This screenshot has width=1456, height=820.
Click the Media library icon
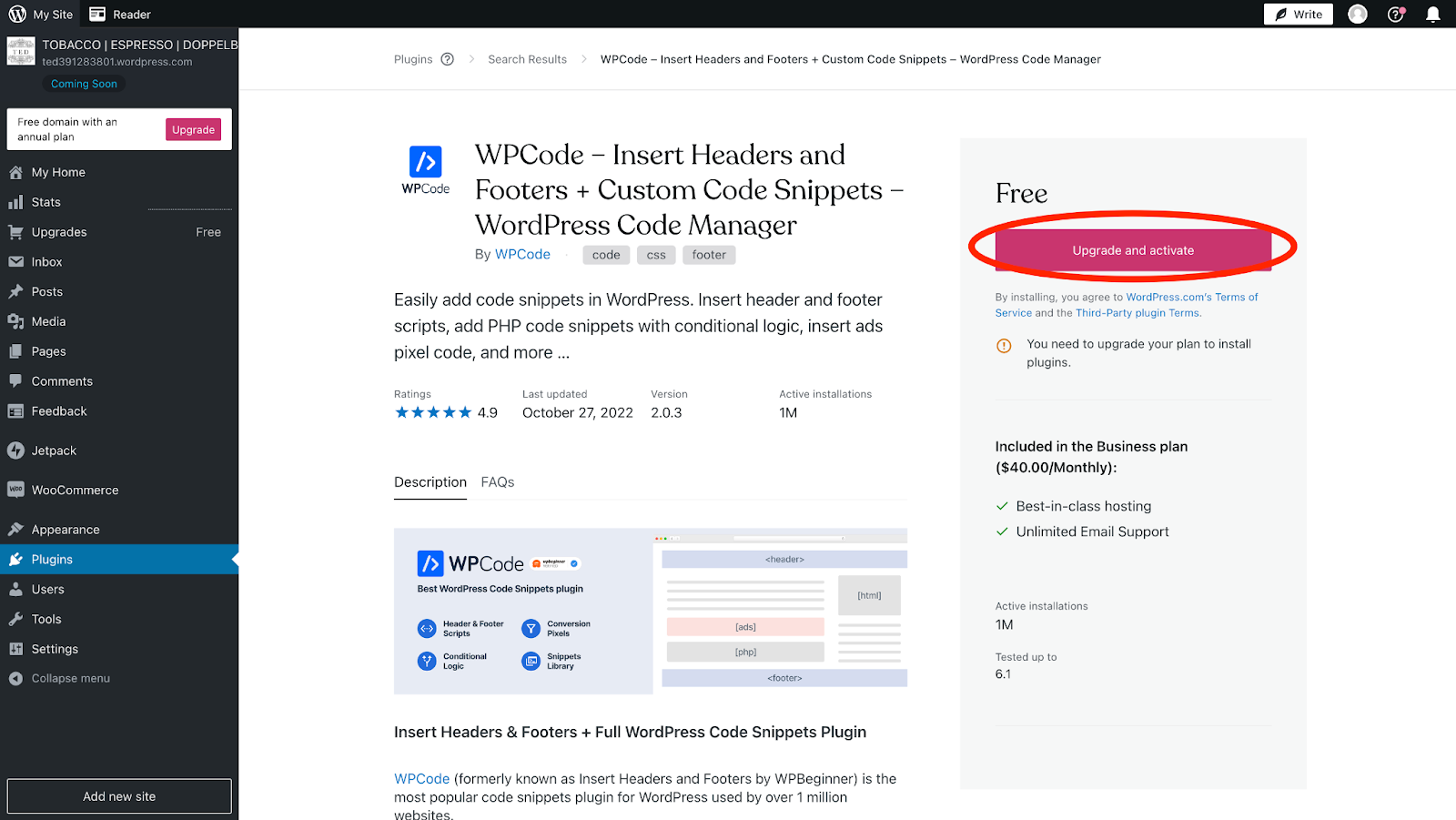[x=15, y=321]
